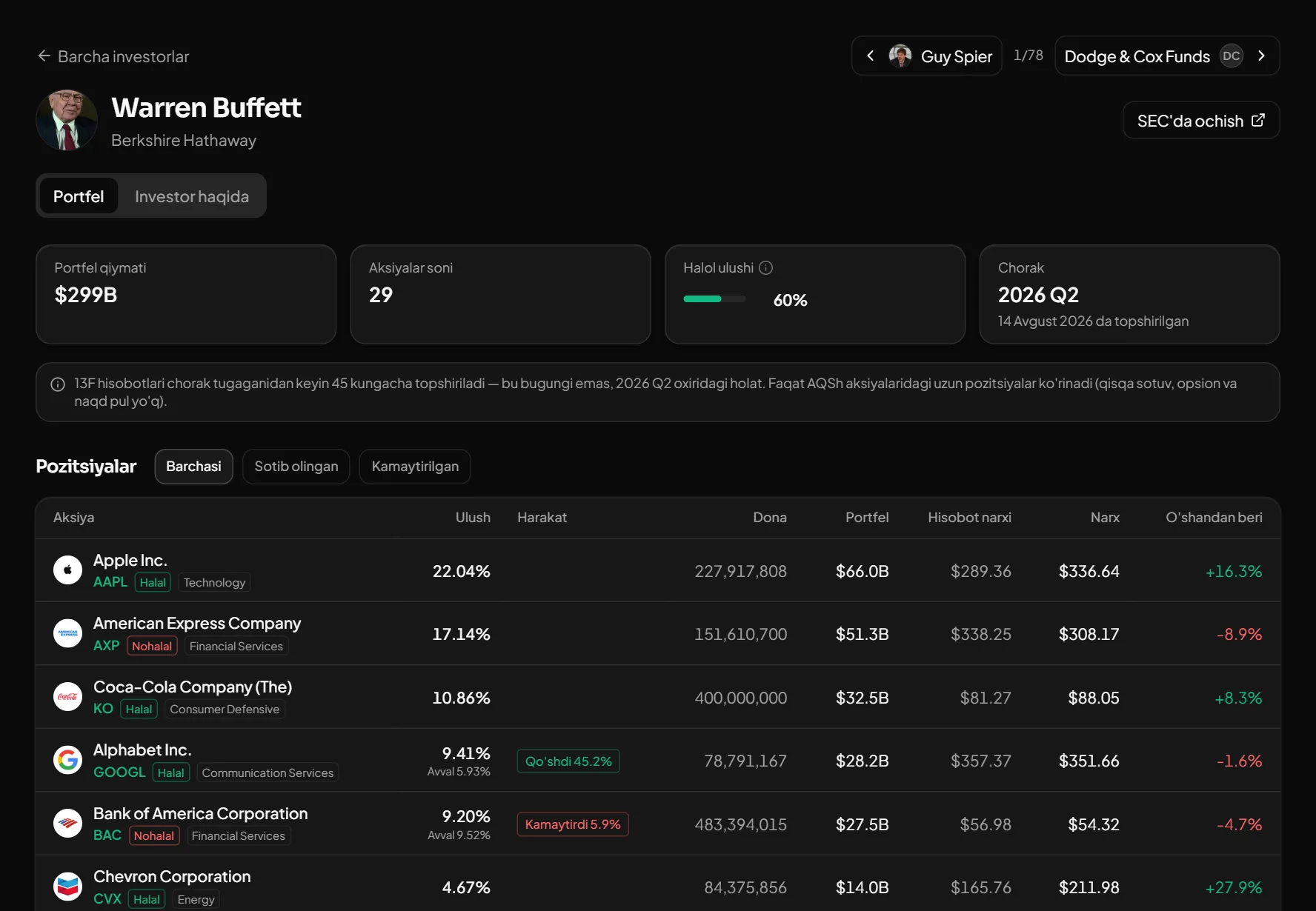Screen dimensions: 1316x911
Task: Open the SEC'da ochish button
Action: (1201, 120)
